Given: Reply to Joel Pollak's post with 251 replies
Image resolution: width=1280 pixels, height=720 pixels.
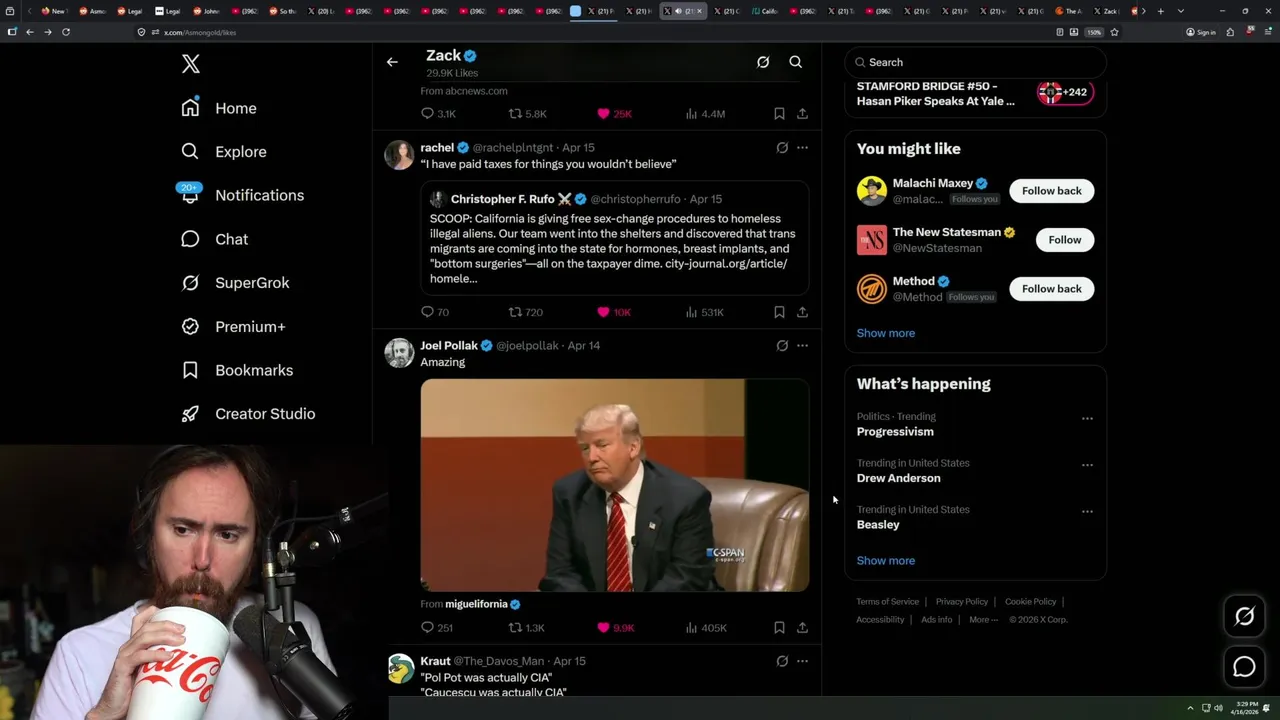Looking at the screenshot, I should [x=437, y=628].
